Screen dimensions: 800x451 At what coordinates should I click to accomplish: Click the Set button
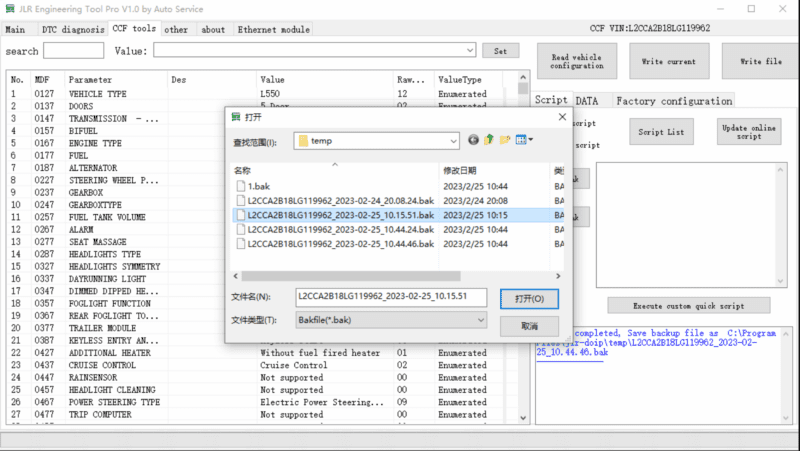point(501,51)
